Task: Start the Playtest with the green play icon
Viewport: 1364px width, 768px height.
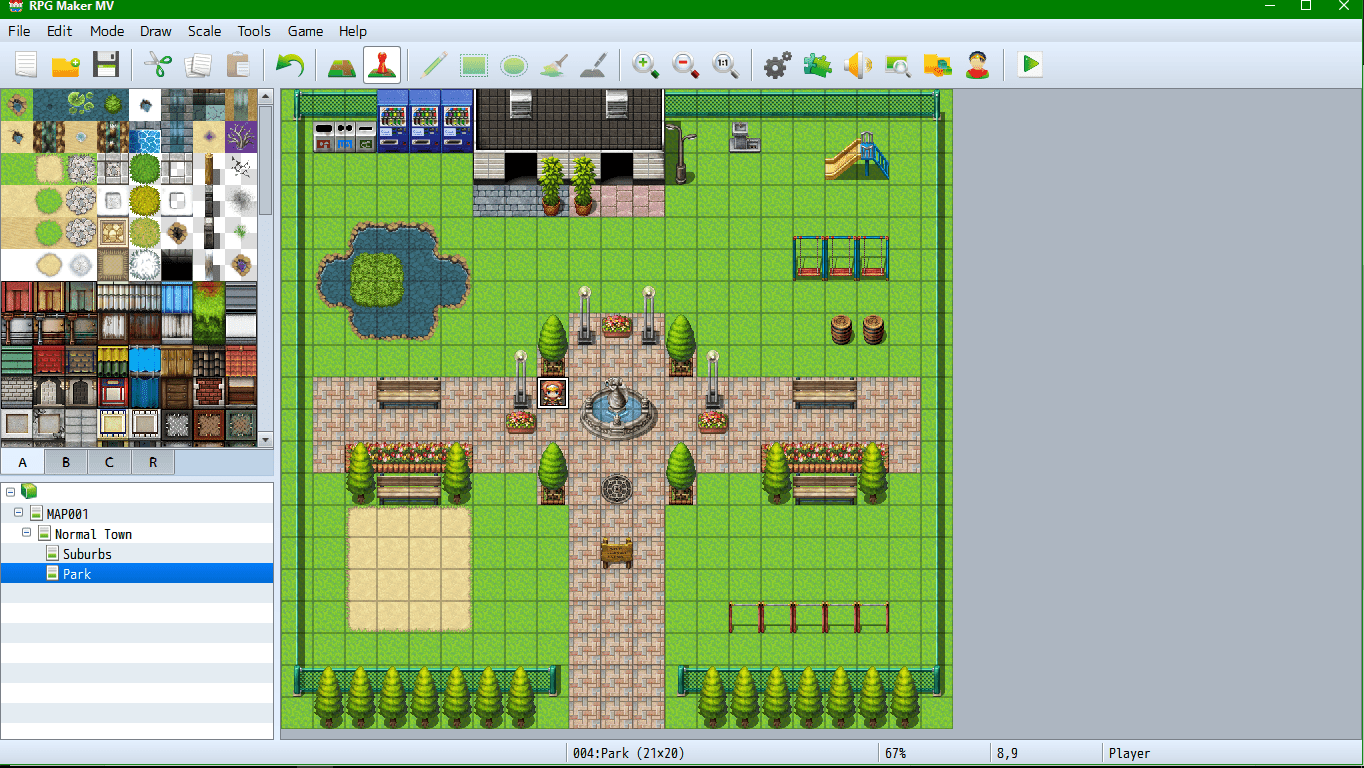Action: 1030,65
